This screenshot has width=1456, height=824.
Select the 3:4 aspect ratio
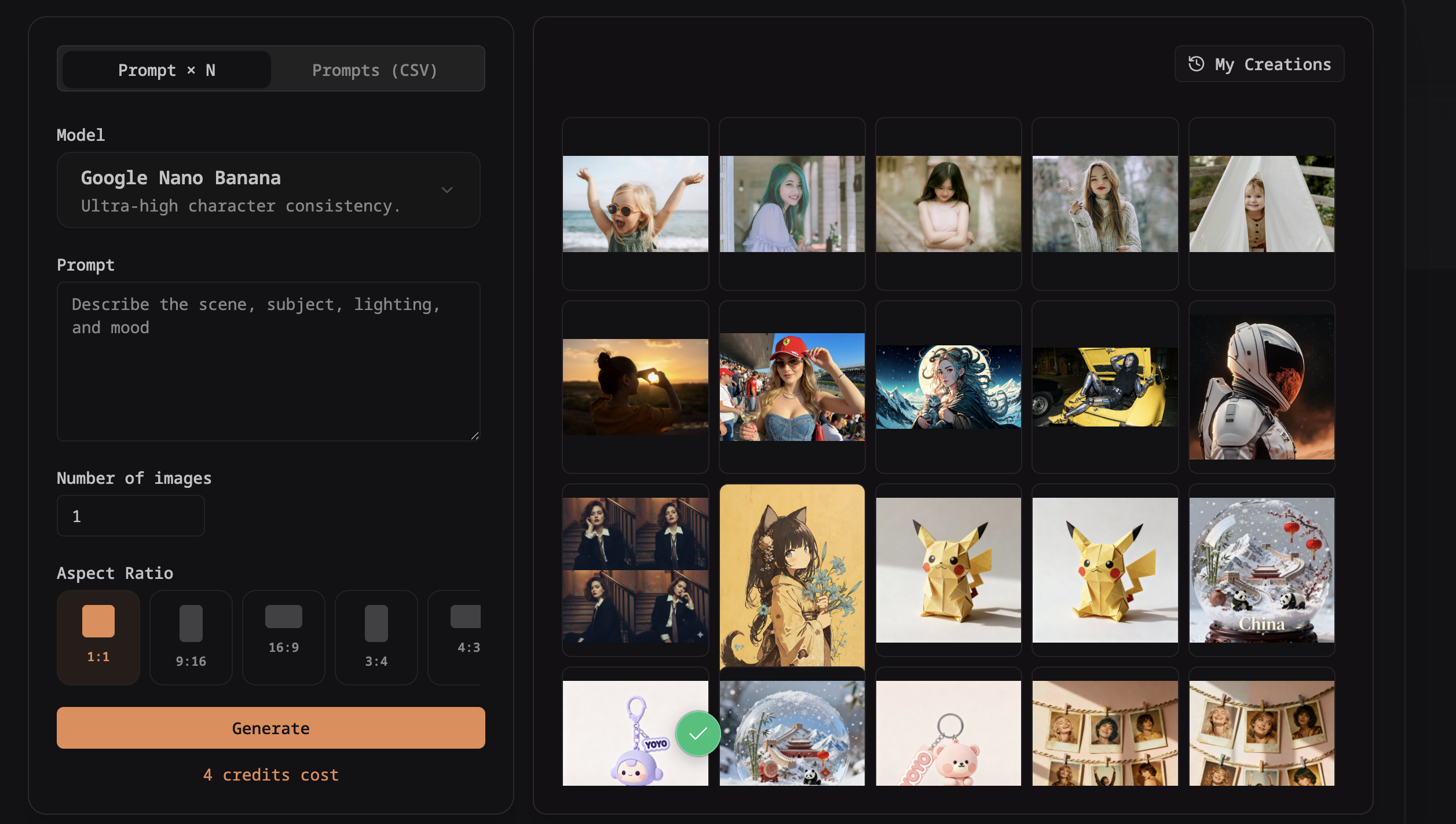pyautogui.click(x=376, y=637)
